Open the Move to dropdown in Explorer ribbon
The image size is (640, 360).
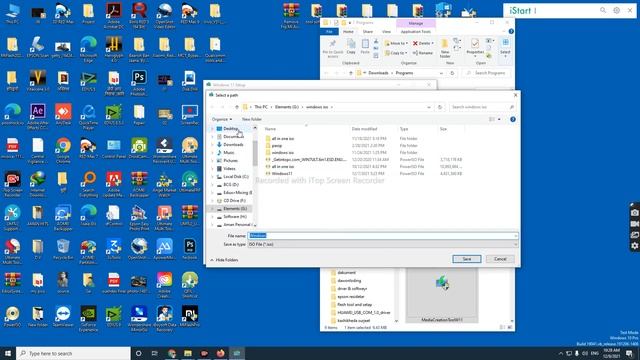click(x=396, y=43)
